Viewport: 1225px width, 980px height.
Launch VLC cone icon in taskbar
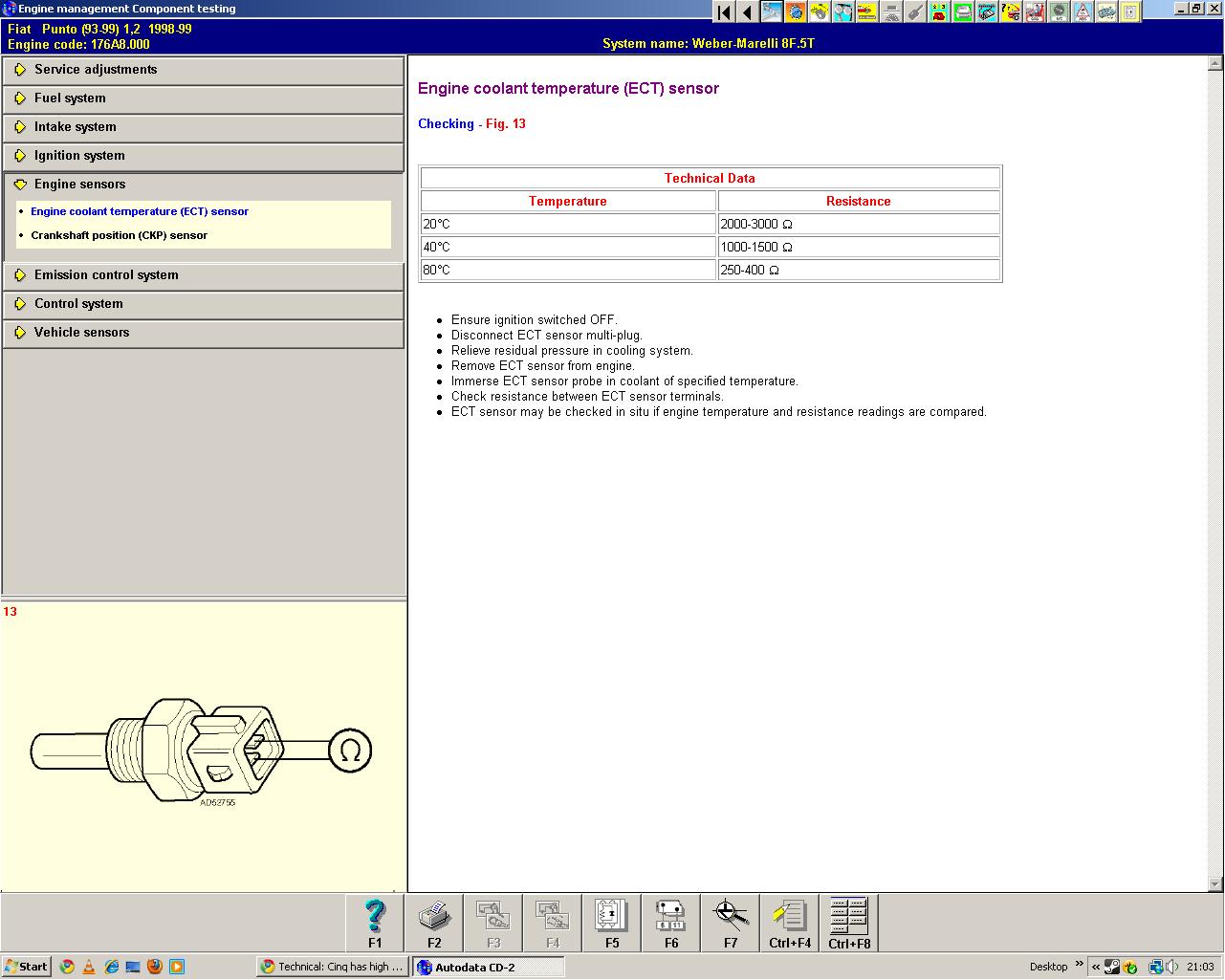[x=89, y=967]
